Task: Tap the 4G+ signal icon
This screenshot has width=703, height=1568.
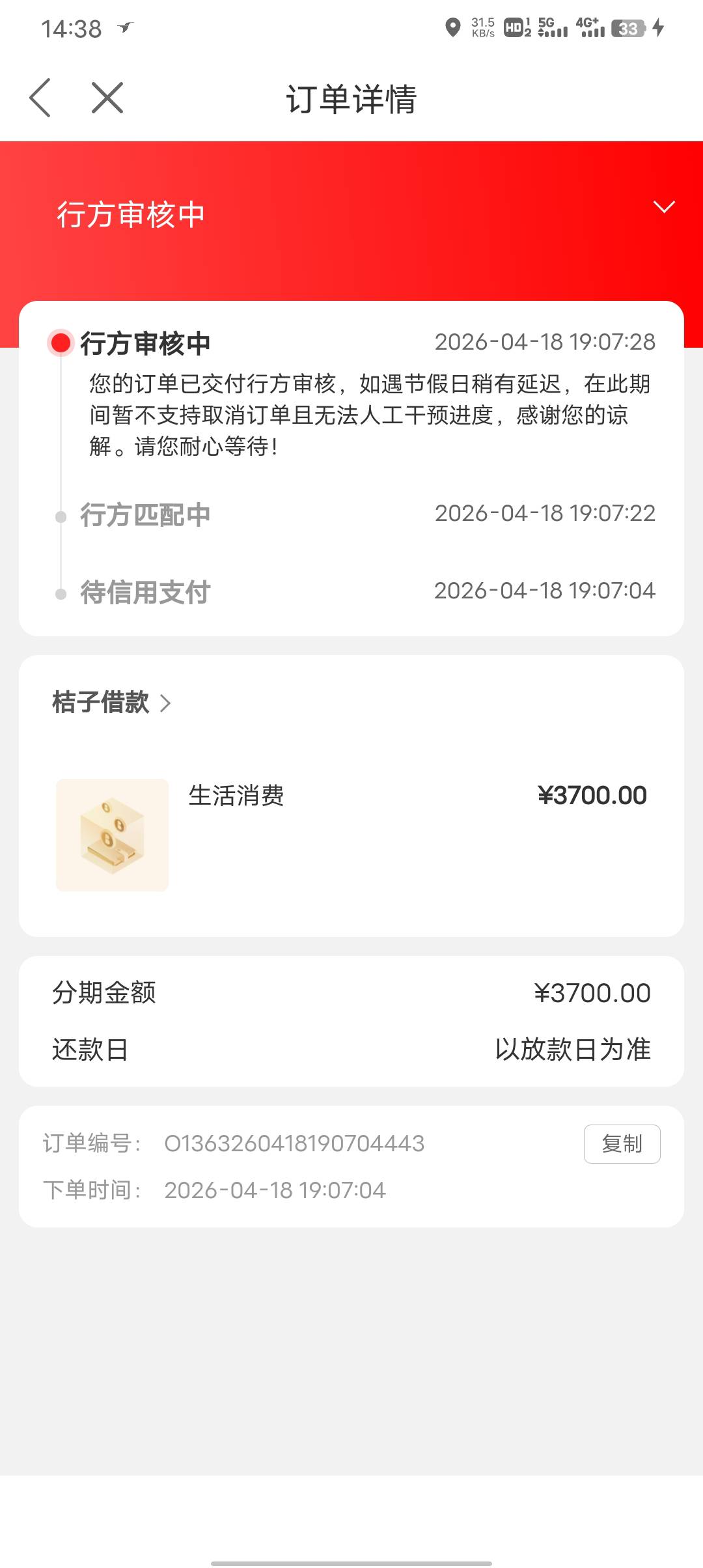Action: click(590, 28)
